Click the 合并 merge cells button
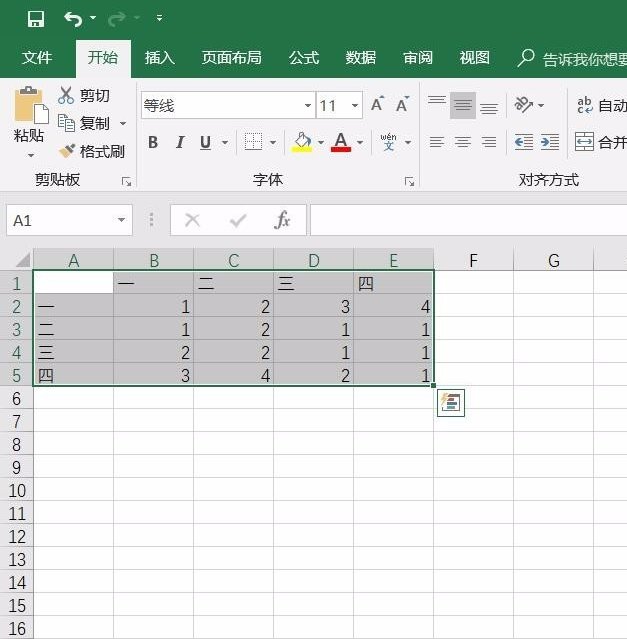Screen dimensions: 627x639 tap(601, 142)
